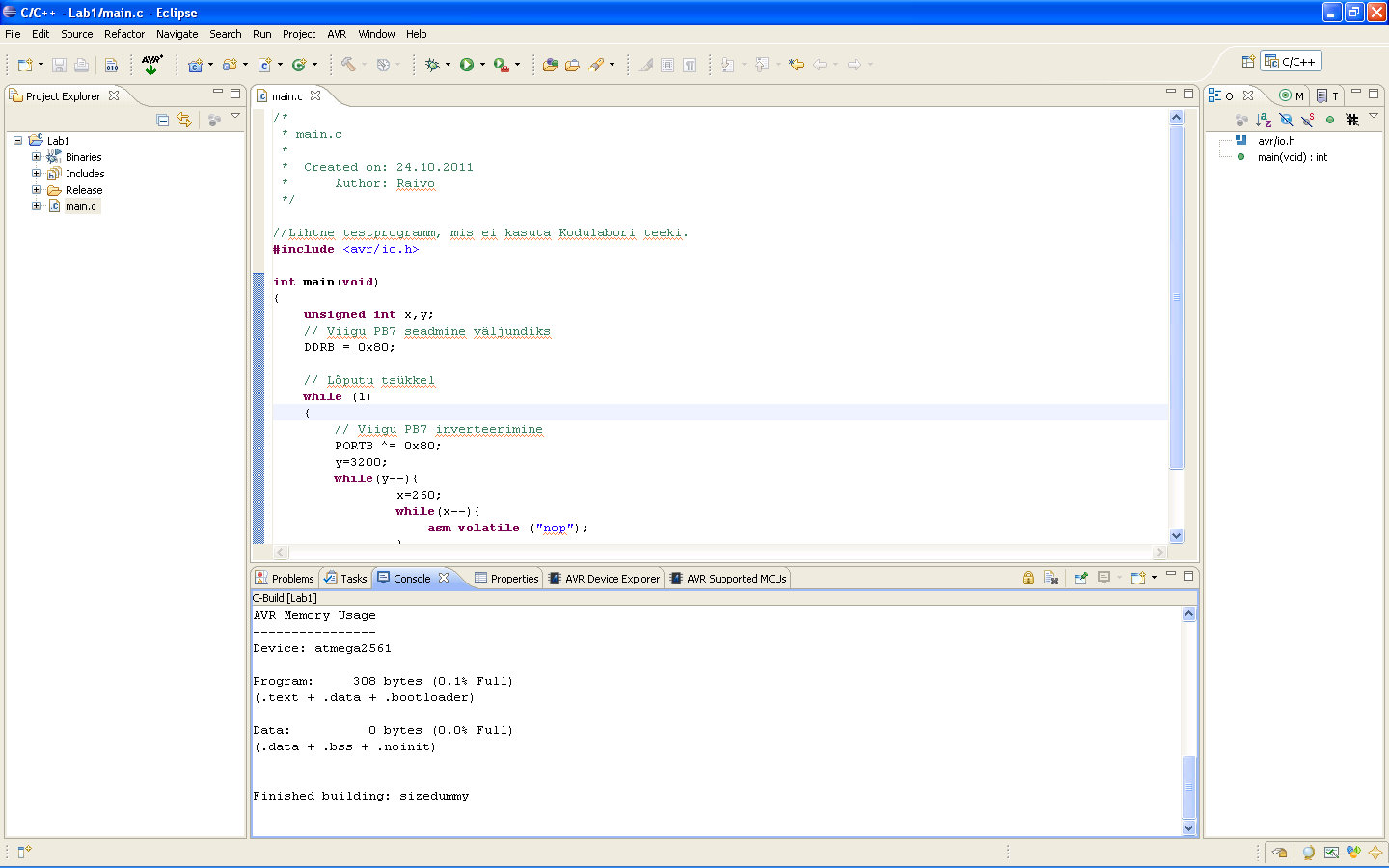
Task: Click the Last Edit Location arrow icon
Action: click(796, 65)
